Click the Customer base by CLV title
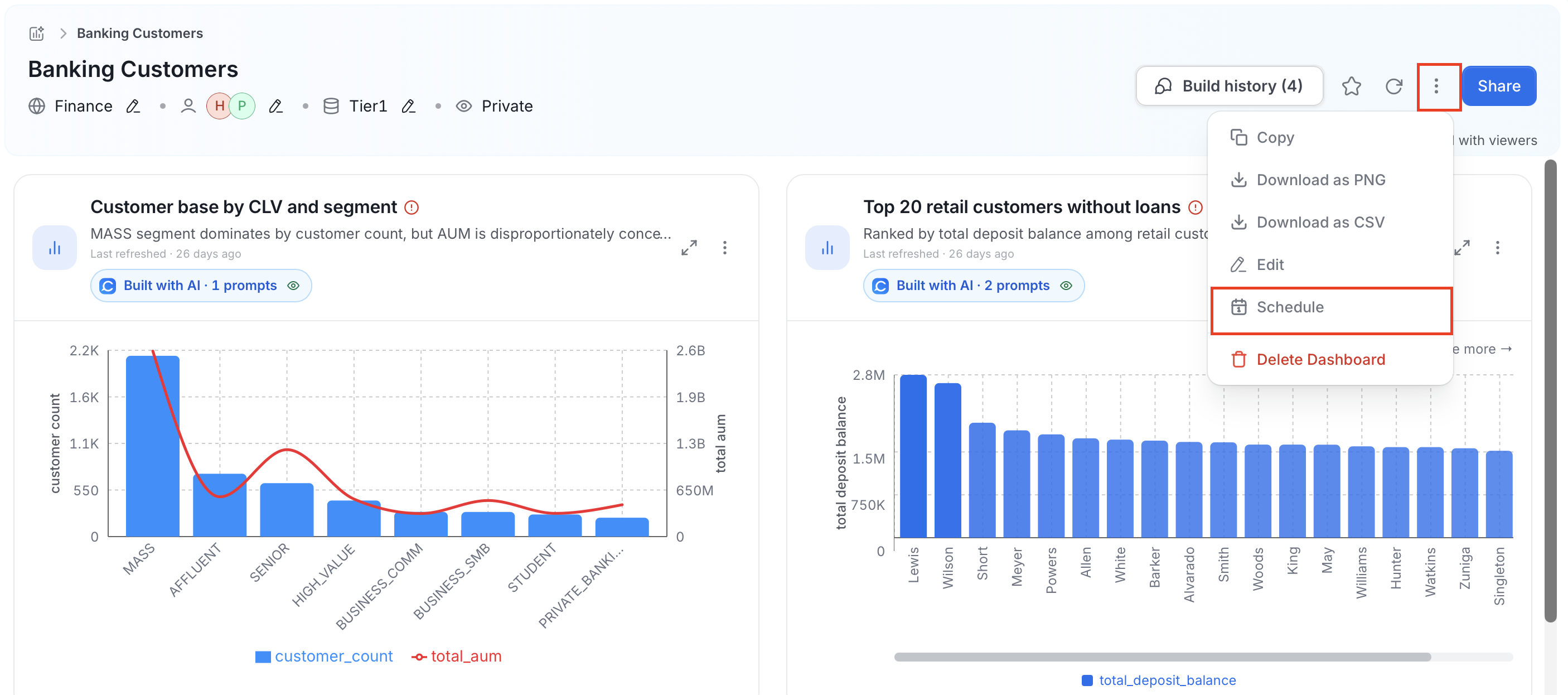The height and width of the screenshot is (695, 1568). coord(244,207)
